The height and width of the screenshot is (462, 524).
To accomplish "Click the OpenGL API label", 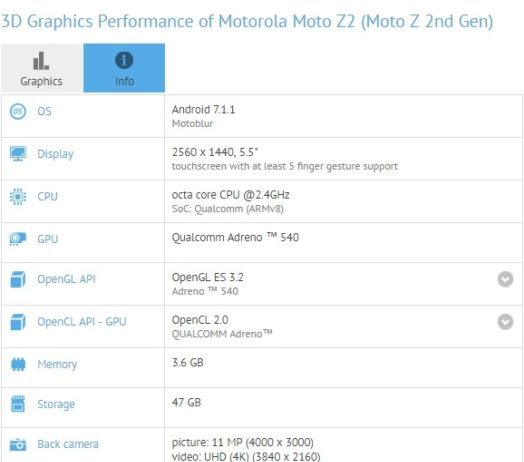I will (x=67, y=279).
